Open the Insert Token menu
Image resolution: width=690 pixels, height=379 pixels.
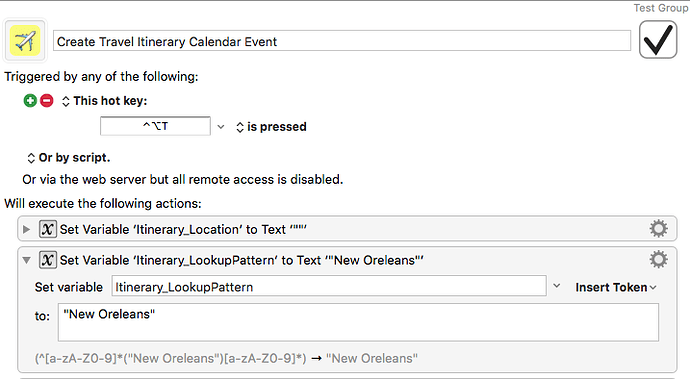click(616, 287)
